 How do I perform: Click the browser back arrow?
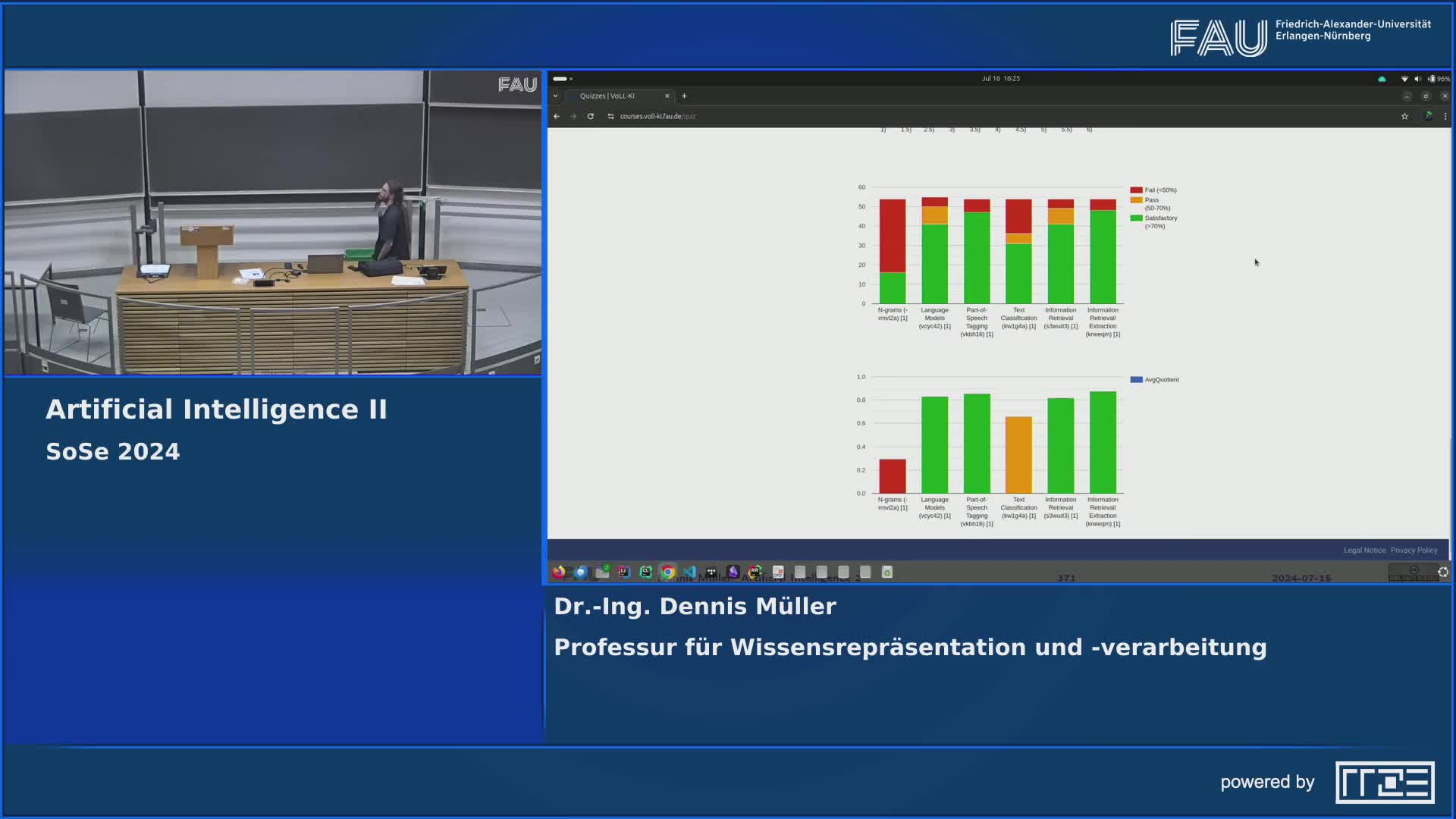coord(557,116)
